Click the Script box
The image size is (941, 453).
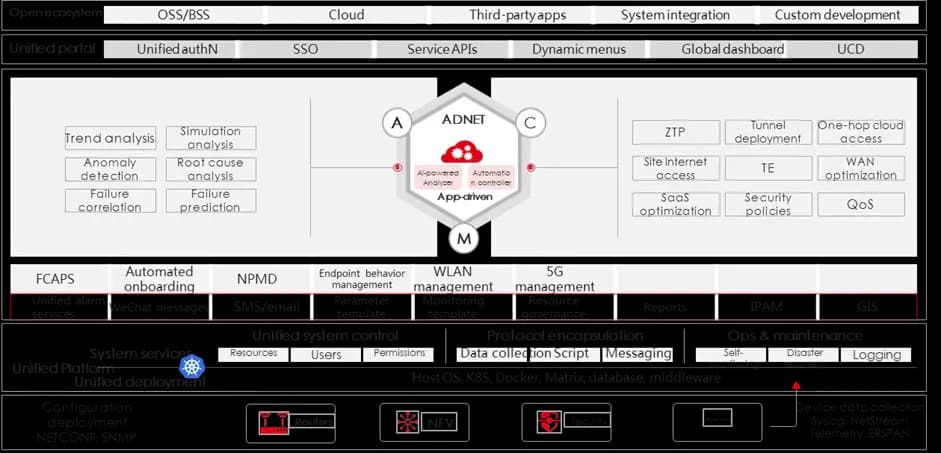click(565, 354)
